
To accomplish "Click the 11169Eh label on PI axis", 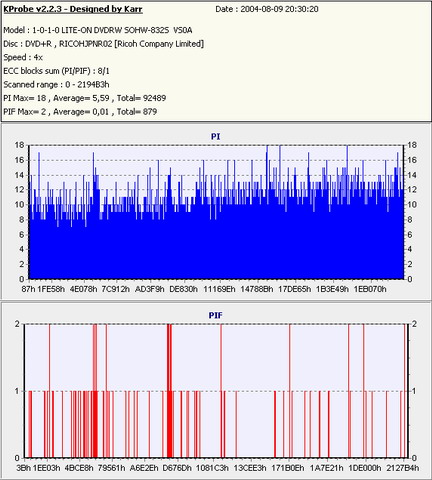I will point(219,289).
